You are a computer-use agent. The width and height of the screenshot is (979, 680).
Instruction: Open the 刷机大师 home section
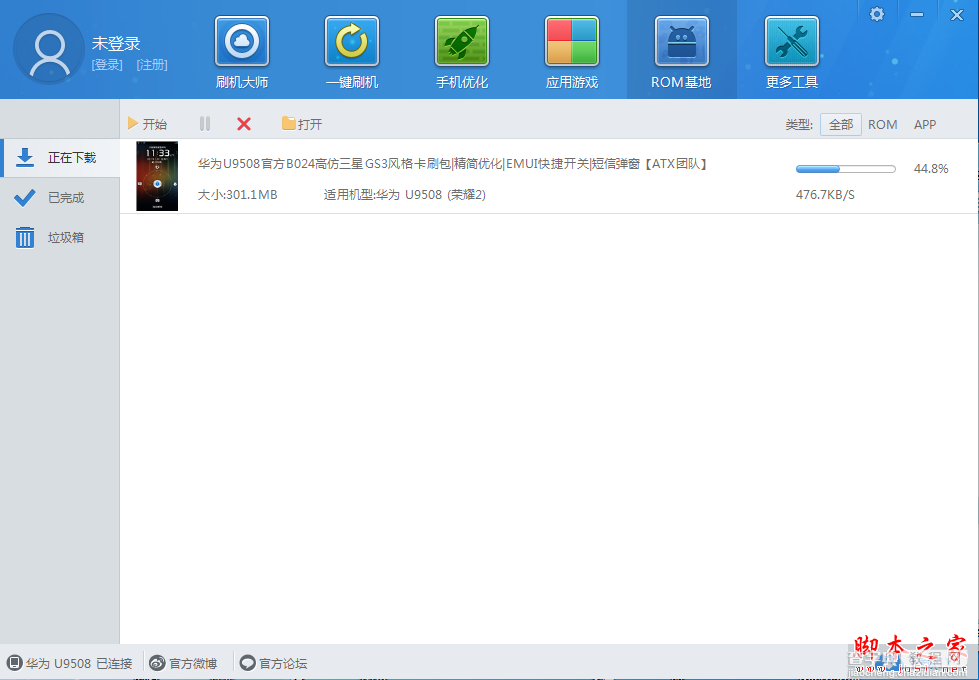coord(242,52)
